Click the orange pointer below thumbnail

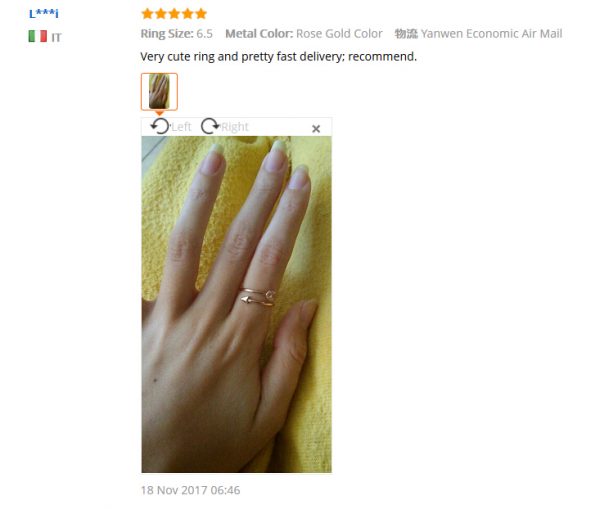[x=159, y=113]
